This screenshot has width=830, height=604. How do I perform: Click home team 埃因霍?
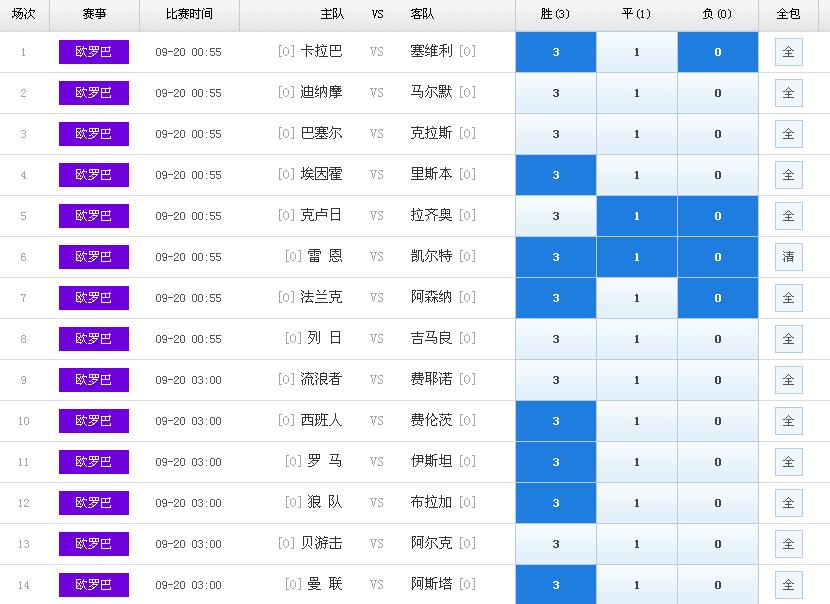[x=321, y=174]
